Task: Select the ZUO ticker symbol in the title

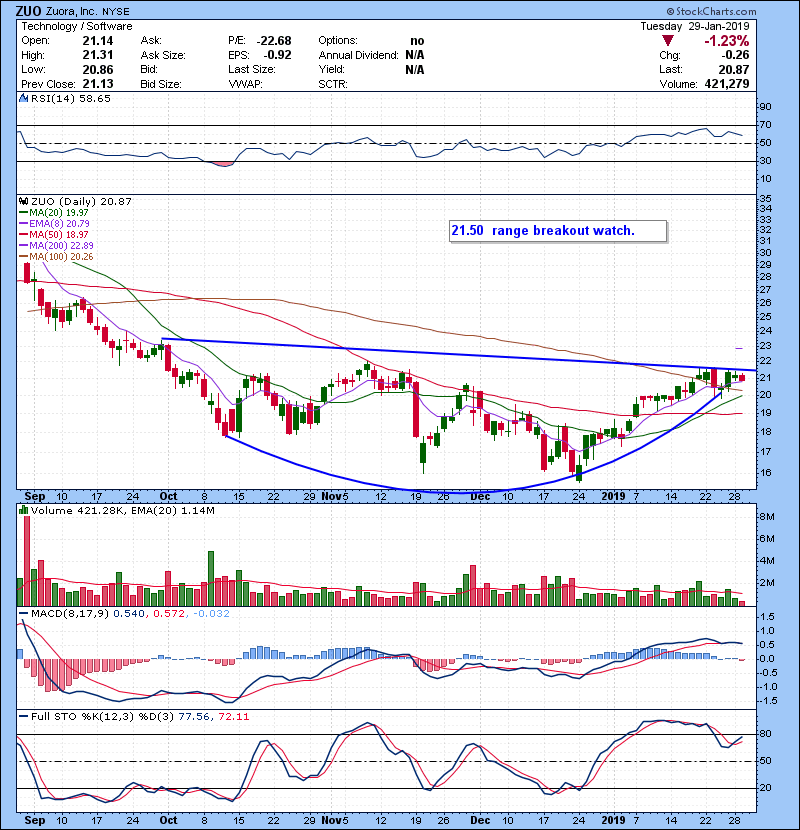Action: click(x=26, y=11)
